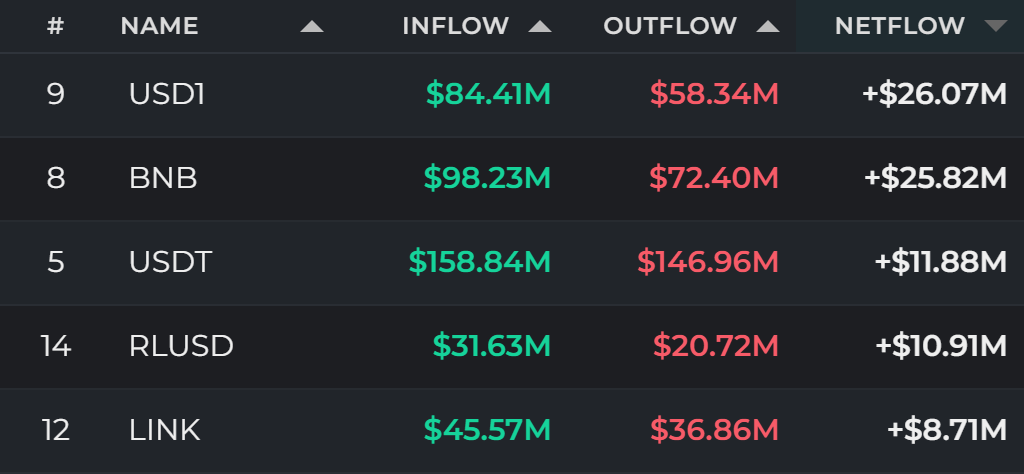Viewport: 1024px width, 474px height.
Task: Open the BNB token row
Action: coord(512,178)
